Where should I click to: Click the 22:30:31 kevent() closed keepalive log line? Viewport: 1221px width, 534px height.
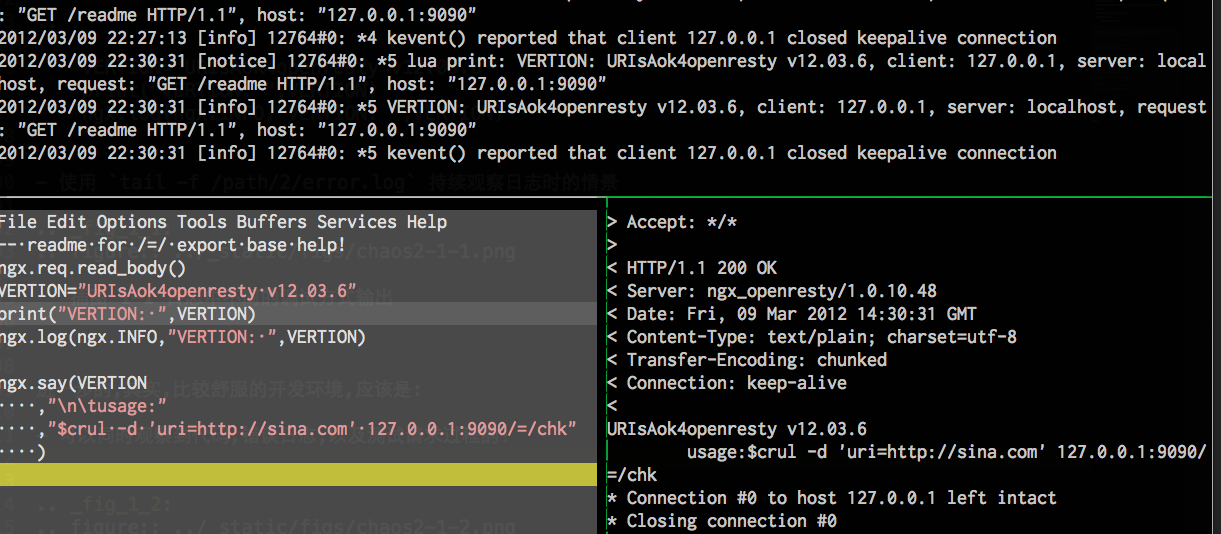pos(528,153)
